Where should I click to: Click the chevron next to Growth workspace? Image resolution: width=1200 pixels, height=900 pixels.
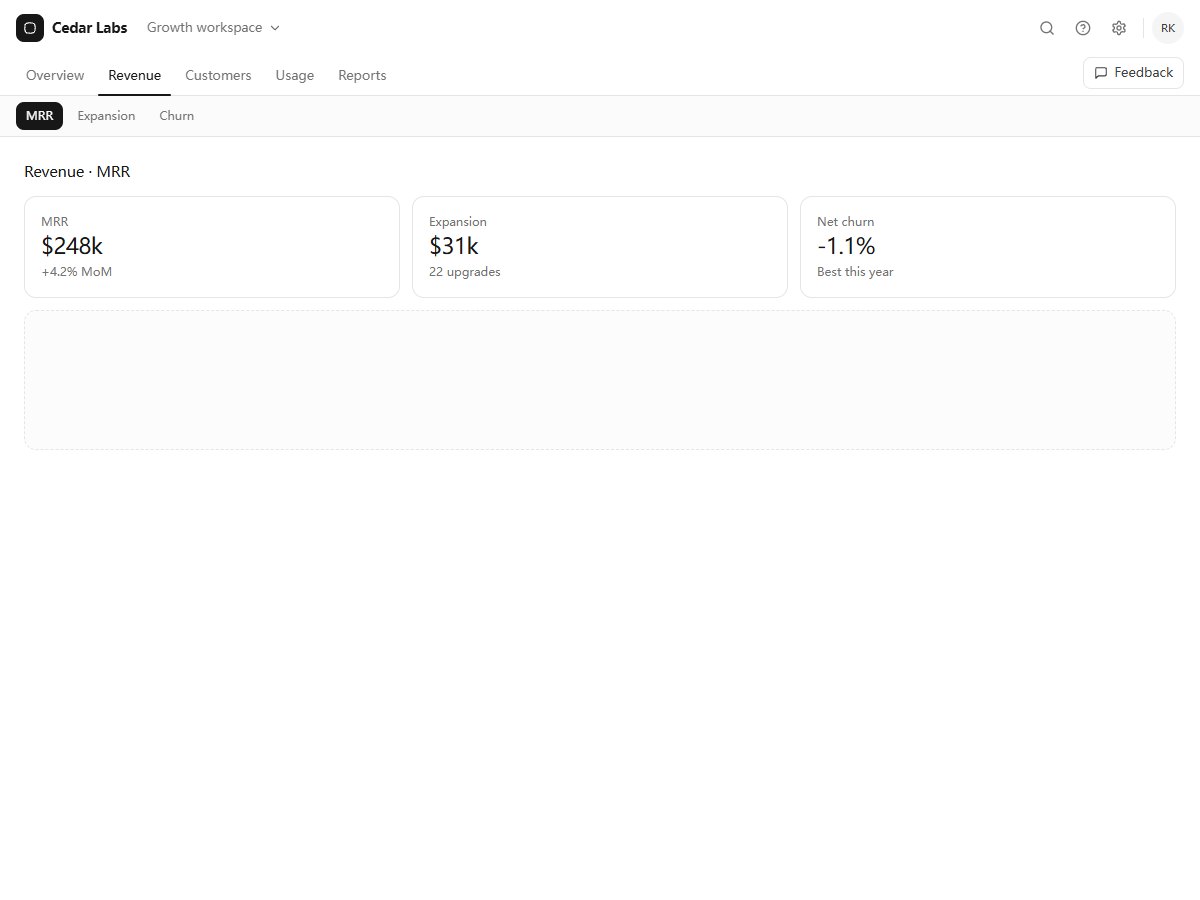275,28
